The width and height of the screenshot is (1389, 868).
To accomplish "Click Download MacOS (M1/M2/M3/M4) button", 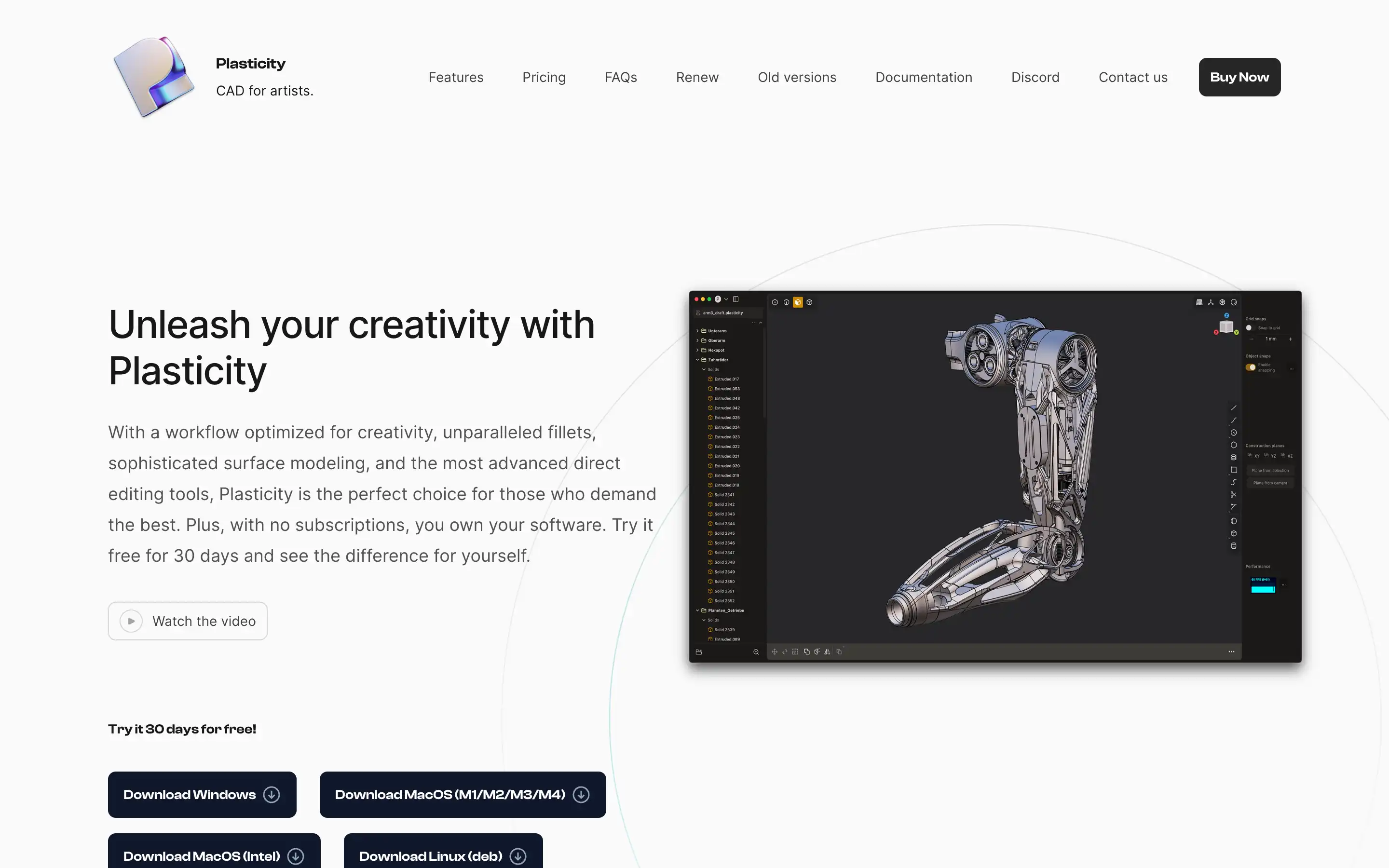I will [x=463, y=795].
